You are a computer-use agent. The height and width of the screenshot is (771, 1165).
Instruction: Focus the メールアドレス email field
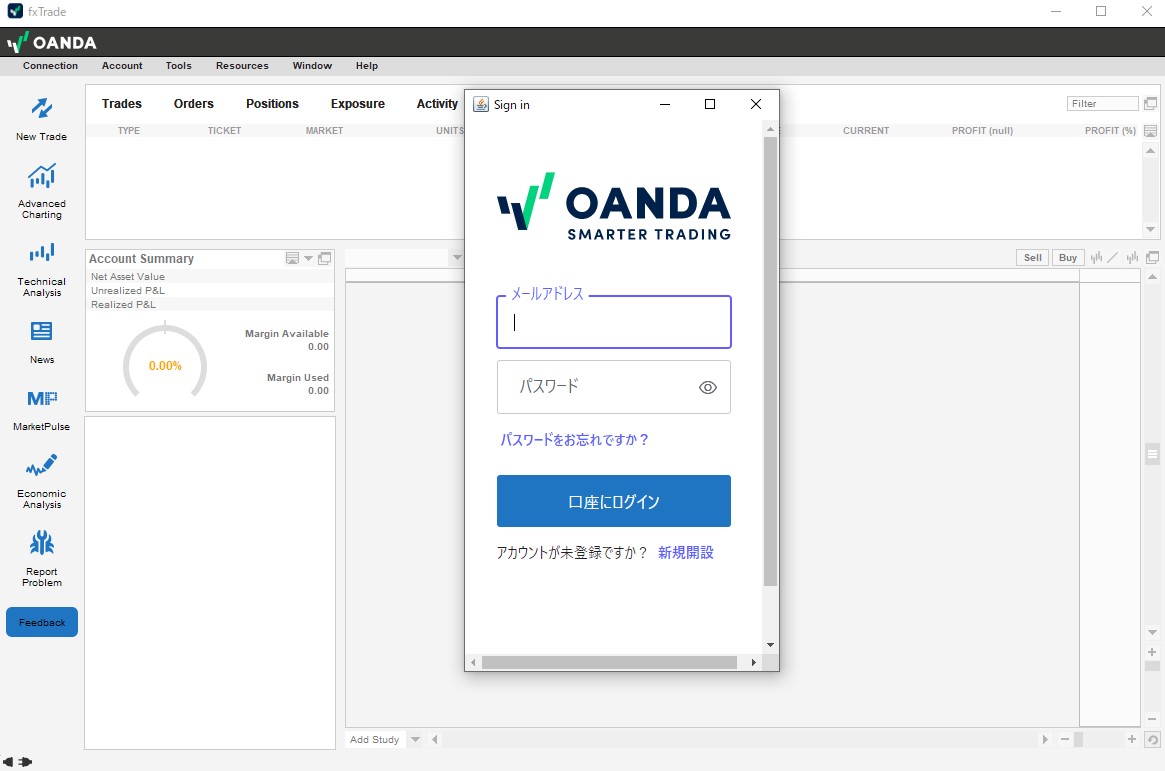[x=614, y=322]
